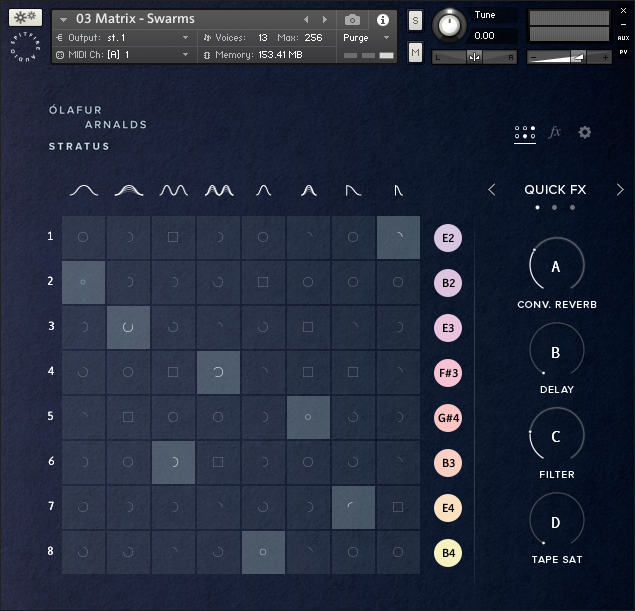Adjust the A Conv. Reverb knob
The width and height of the screenshot is (635, 611).
point(556,265)
